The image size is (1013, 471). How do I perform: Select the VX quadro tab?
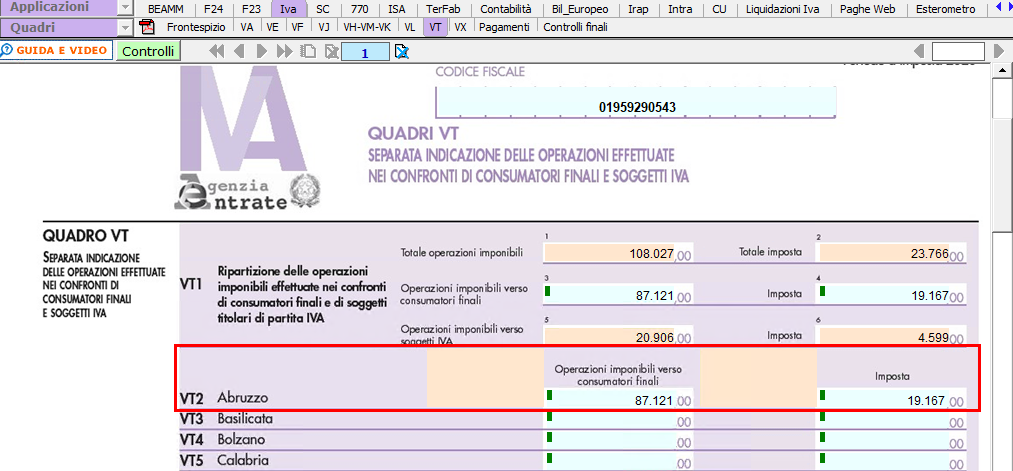[x=461, y=27]
